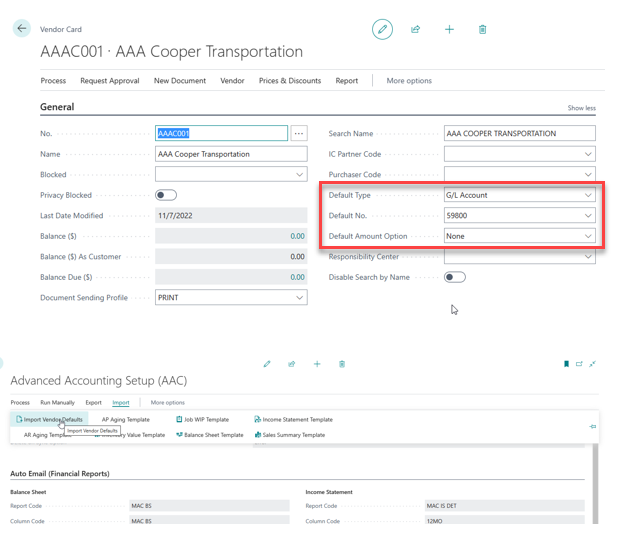Open the Default Amount Option dropdown

coord(588,236)
